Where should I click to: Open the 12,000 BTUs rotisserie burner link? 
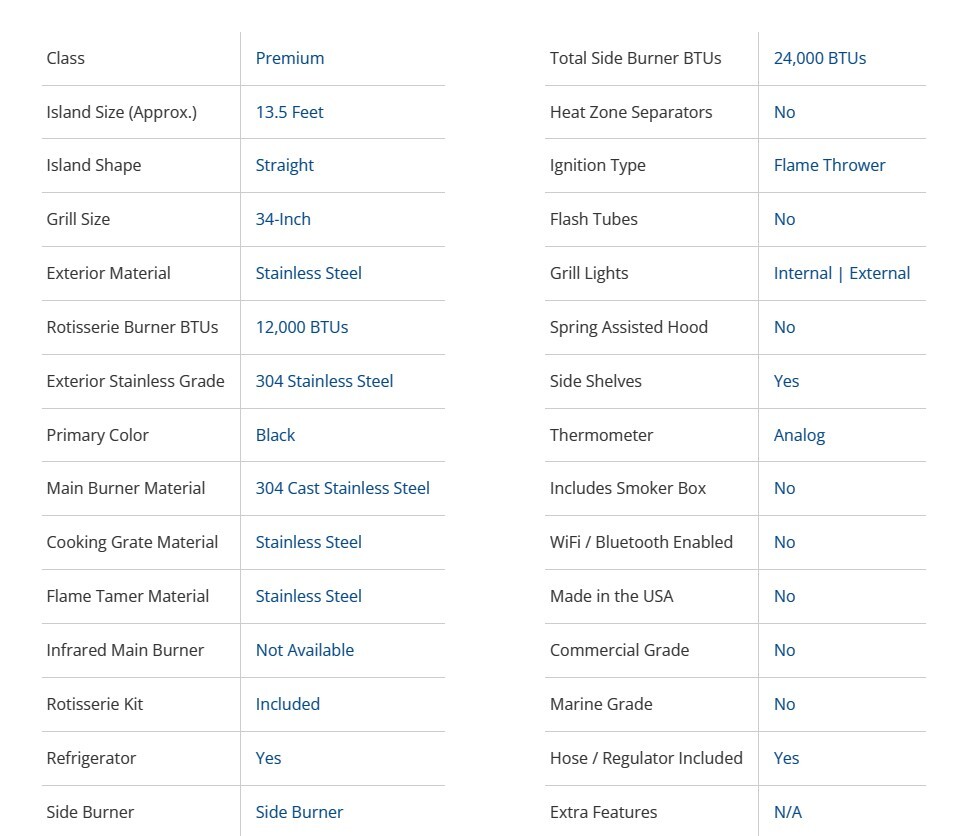pos(301,327)
